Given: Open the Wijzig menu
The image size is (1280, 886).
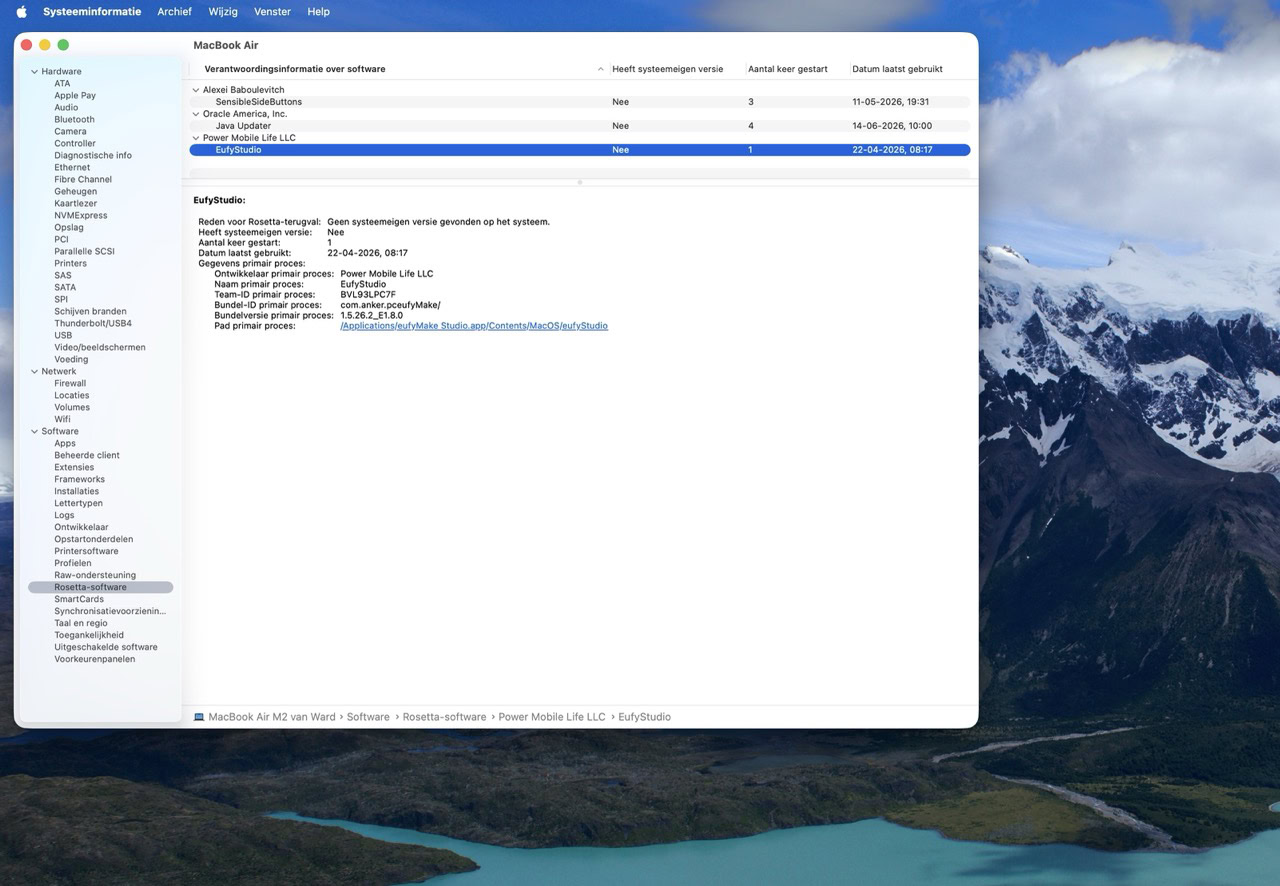Looking at the screenshot, I should pos(223,12).
